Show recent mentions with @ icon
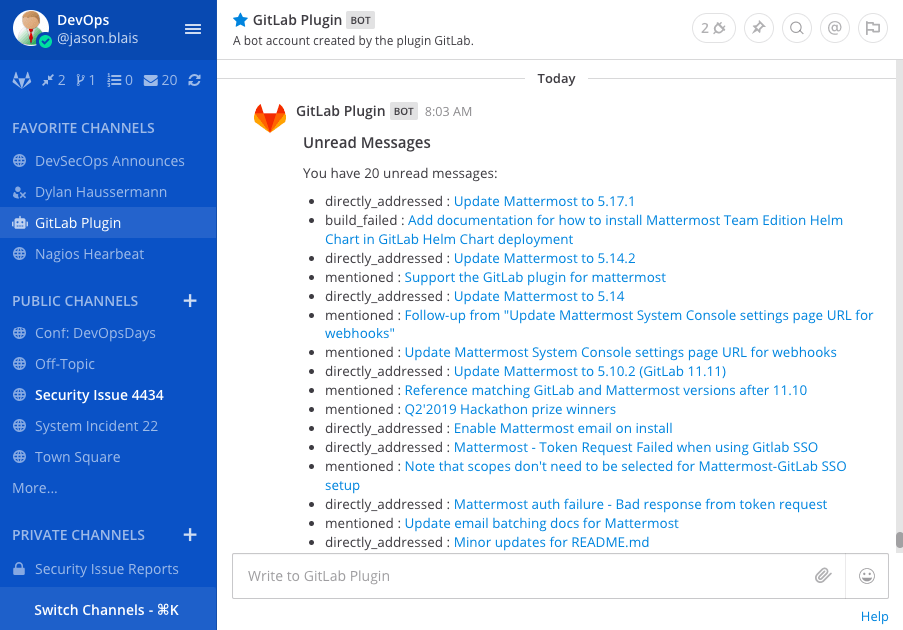903x630 pixels. (834, 28)
